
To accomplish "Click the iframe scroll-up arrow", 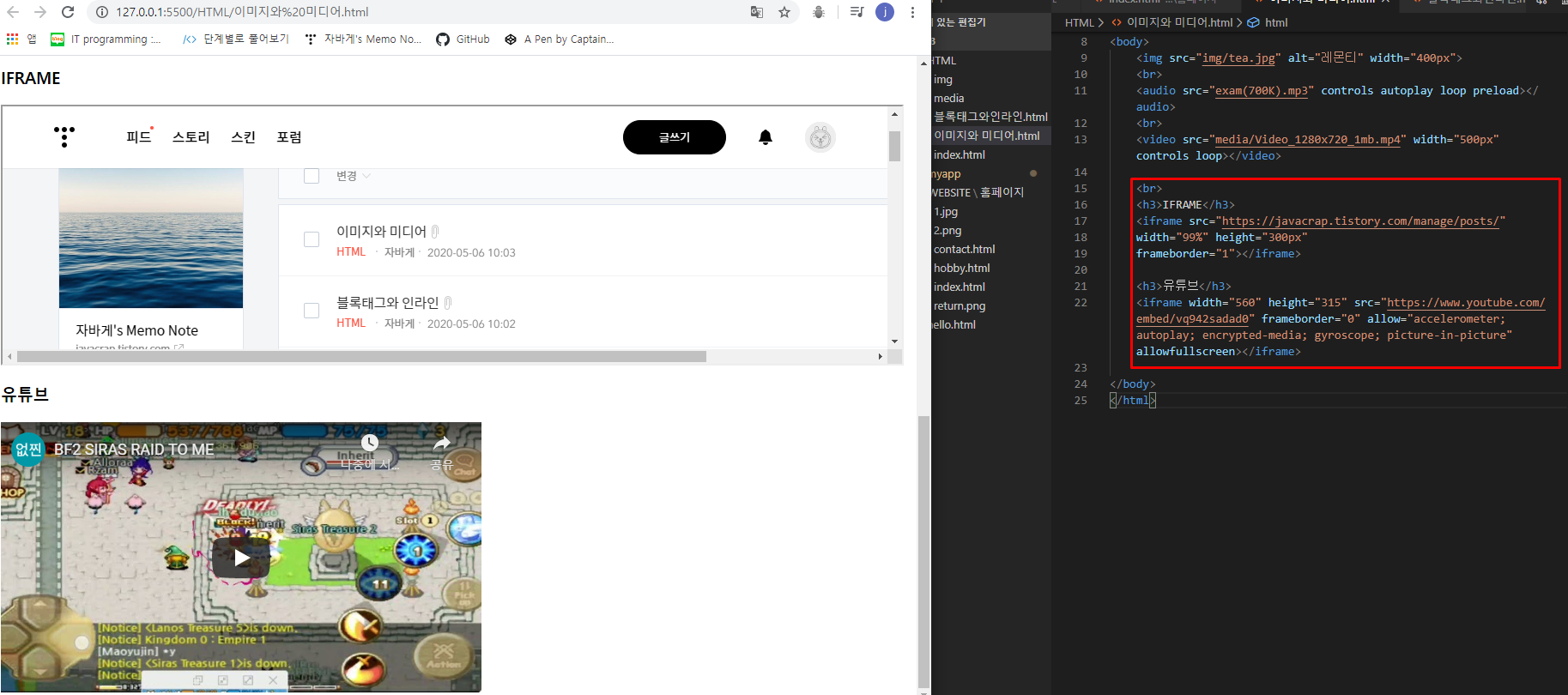I will [895, 114].
